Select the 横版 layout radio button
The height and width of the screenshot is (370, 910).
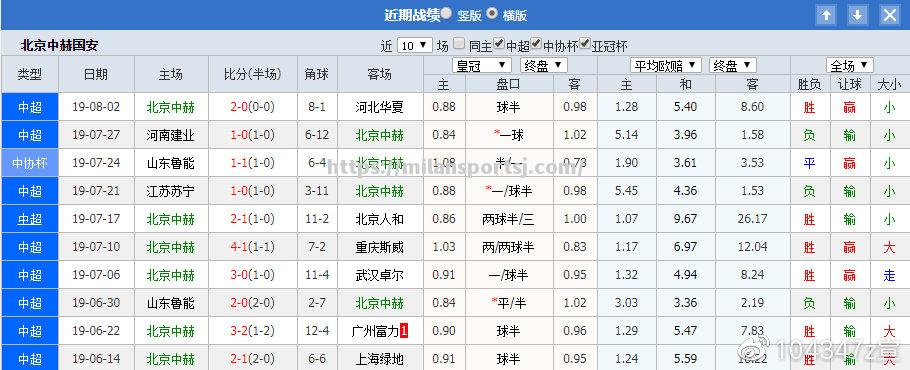(x=492, y=13)
